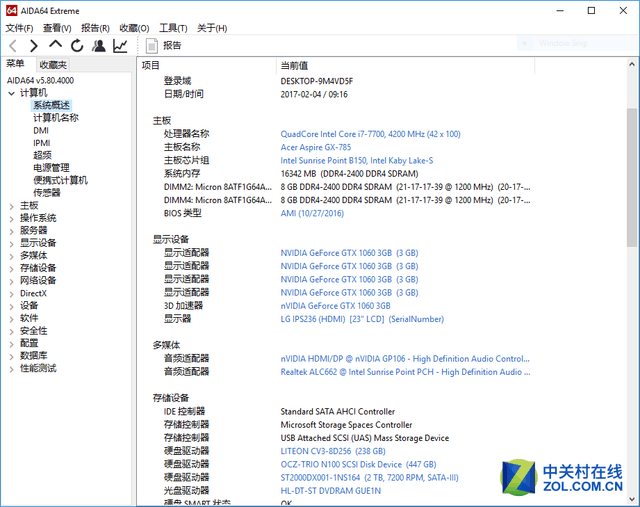Open the Acer Aspire GX-785 link
The image size is (640, 507).
coord(316,147)
